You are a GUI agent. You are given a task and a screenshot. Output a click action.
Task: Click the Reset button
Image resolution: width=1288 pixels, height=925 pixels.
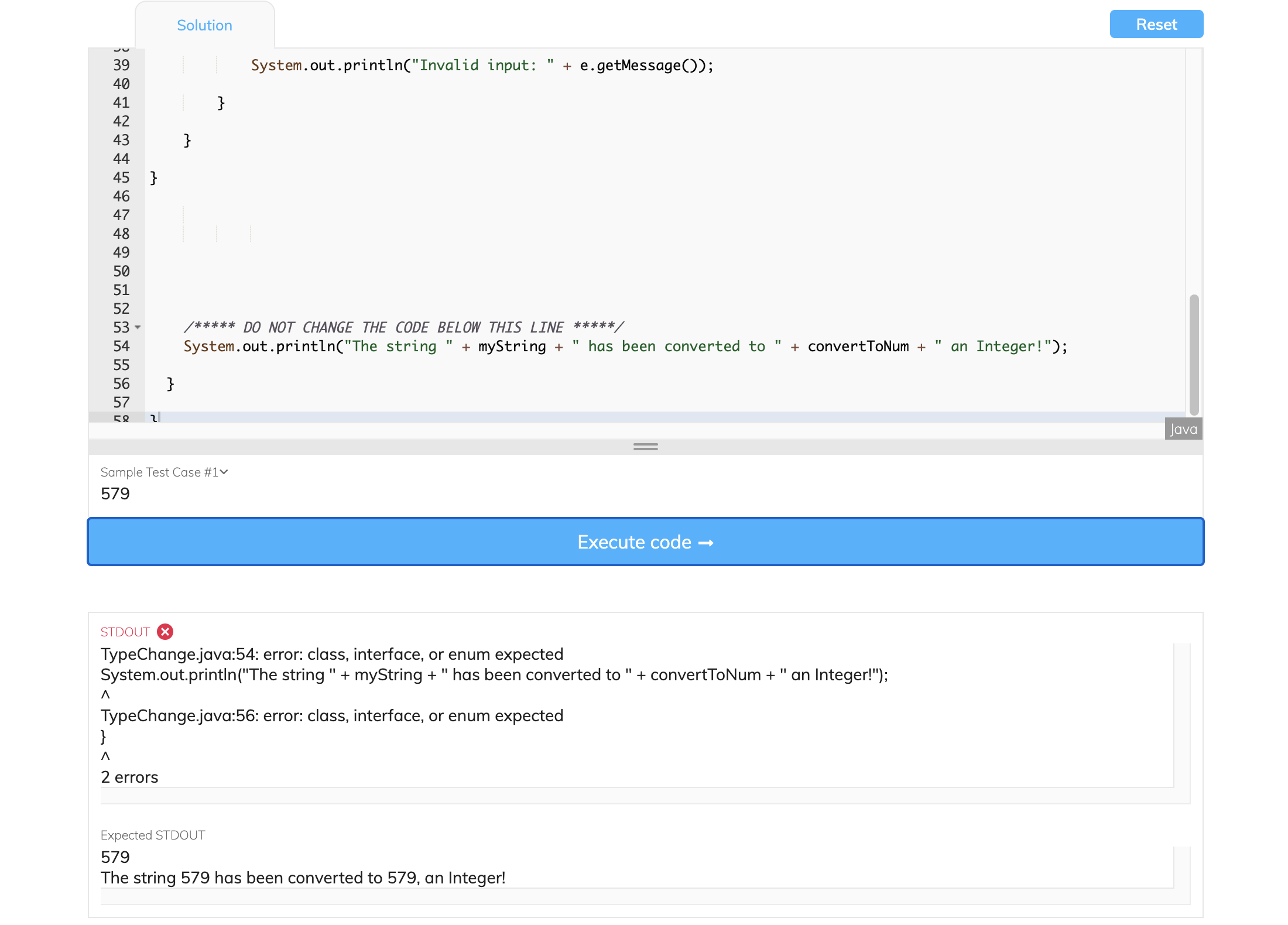(1156, 24)
